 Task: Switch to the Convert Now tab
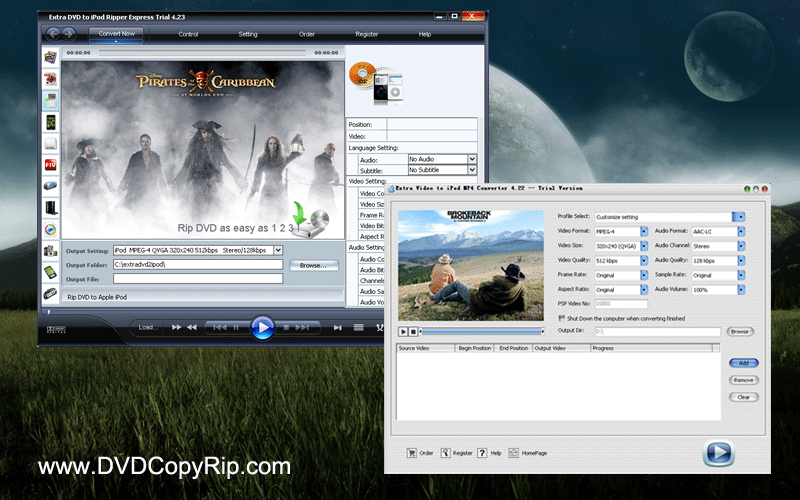tap(116, 34)
